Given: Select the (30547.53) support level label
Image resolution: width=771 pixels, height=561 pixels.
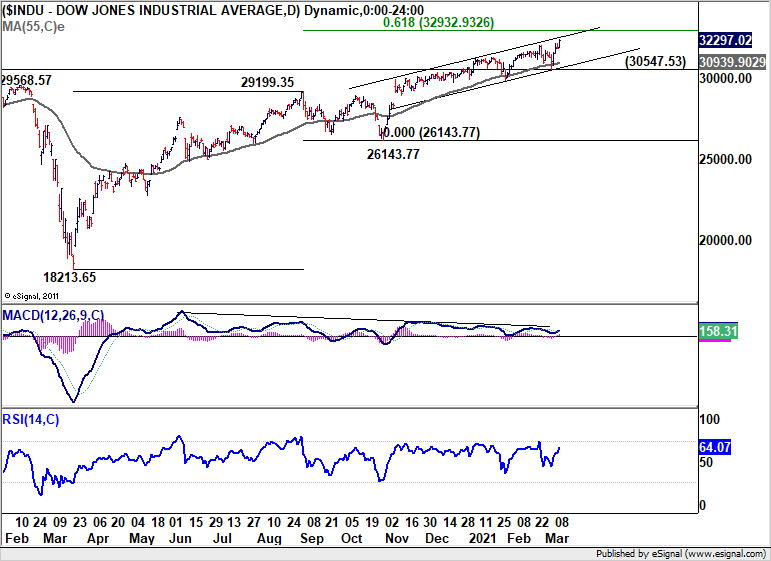Looking at the screenshot, I should pos(655,61).
